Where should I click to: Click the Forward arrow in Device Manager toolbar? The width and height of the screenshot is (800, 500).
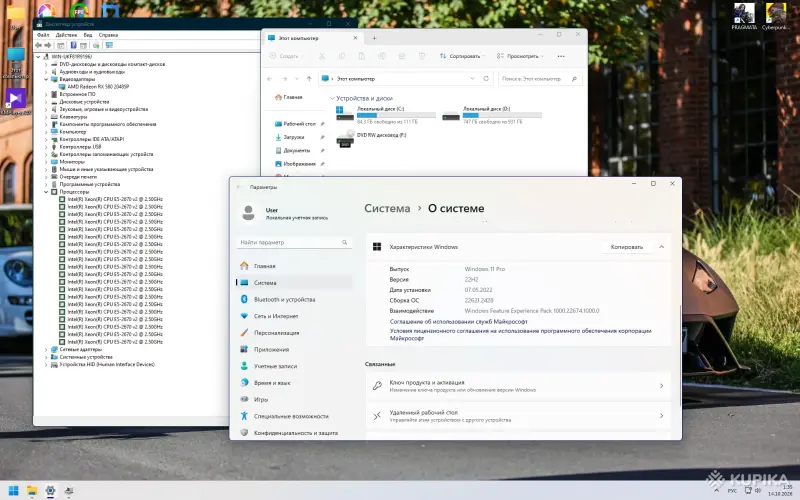pyautogui.click(x=48, y=45)
